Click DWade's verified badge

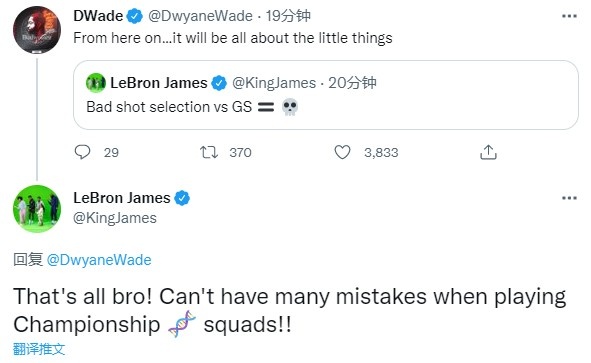(x=135, y=16)
